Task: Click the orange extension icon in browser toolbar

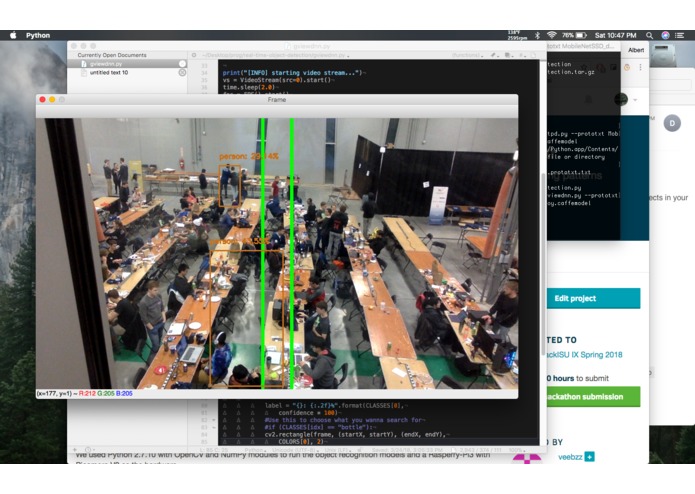Action: click(x=627, y=67)
